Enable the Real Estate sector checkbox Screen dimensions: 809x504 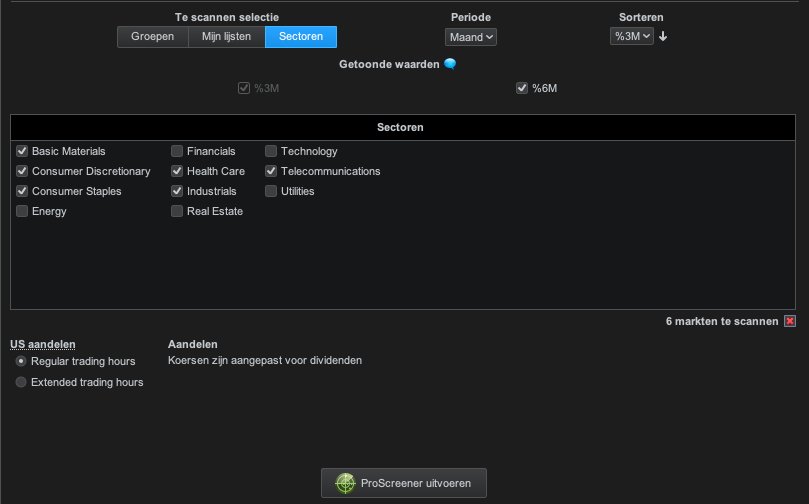click(x=177, y=211)
